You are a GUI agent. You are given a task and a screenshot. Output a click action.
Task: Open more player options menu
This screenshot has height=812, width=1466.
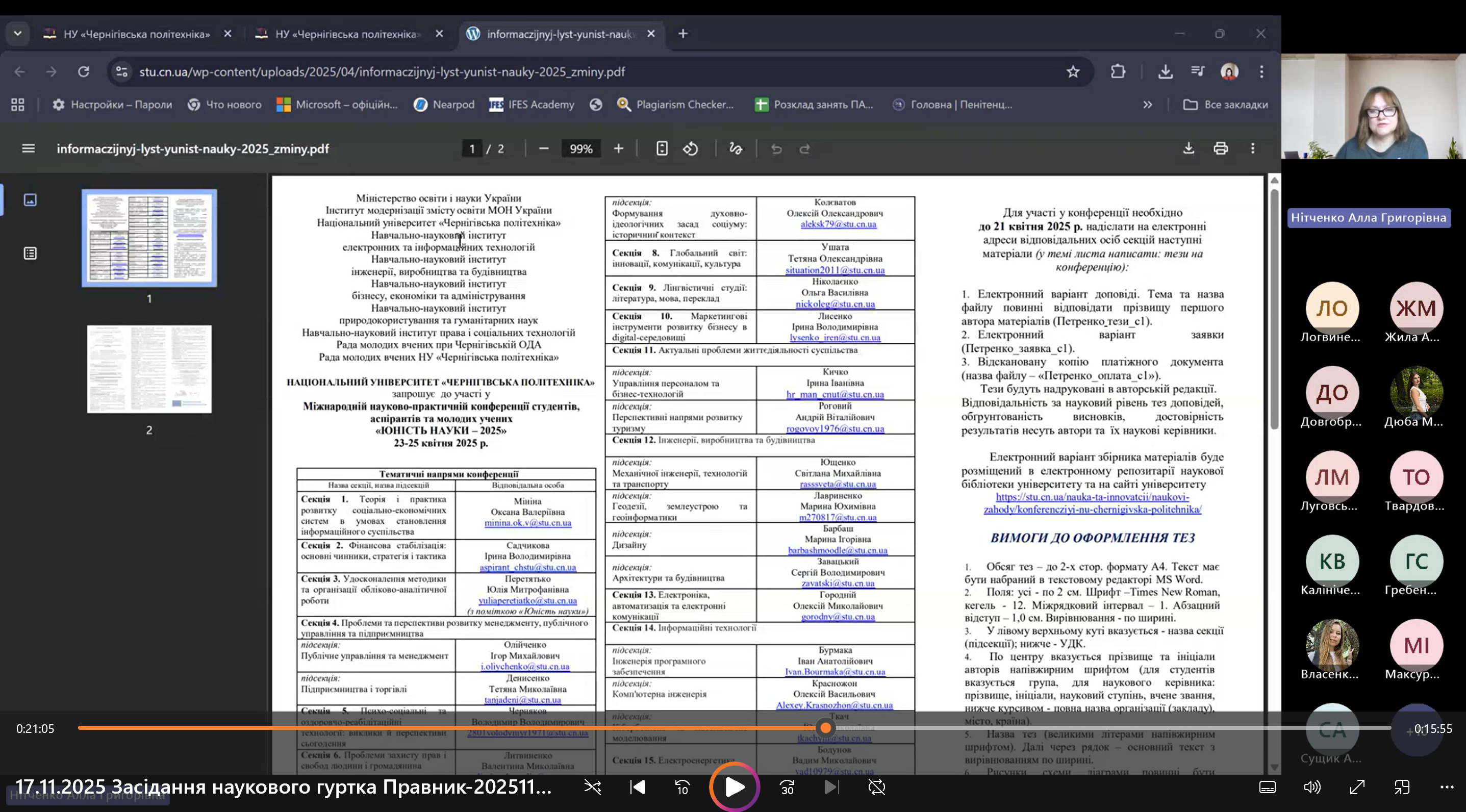pyautogui.click(x=1447, y=788)
